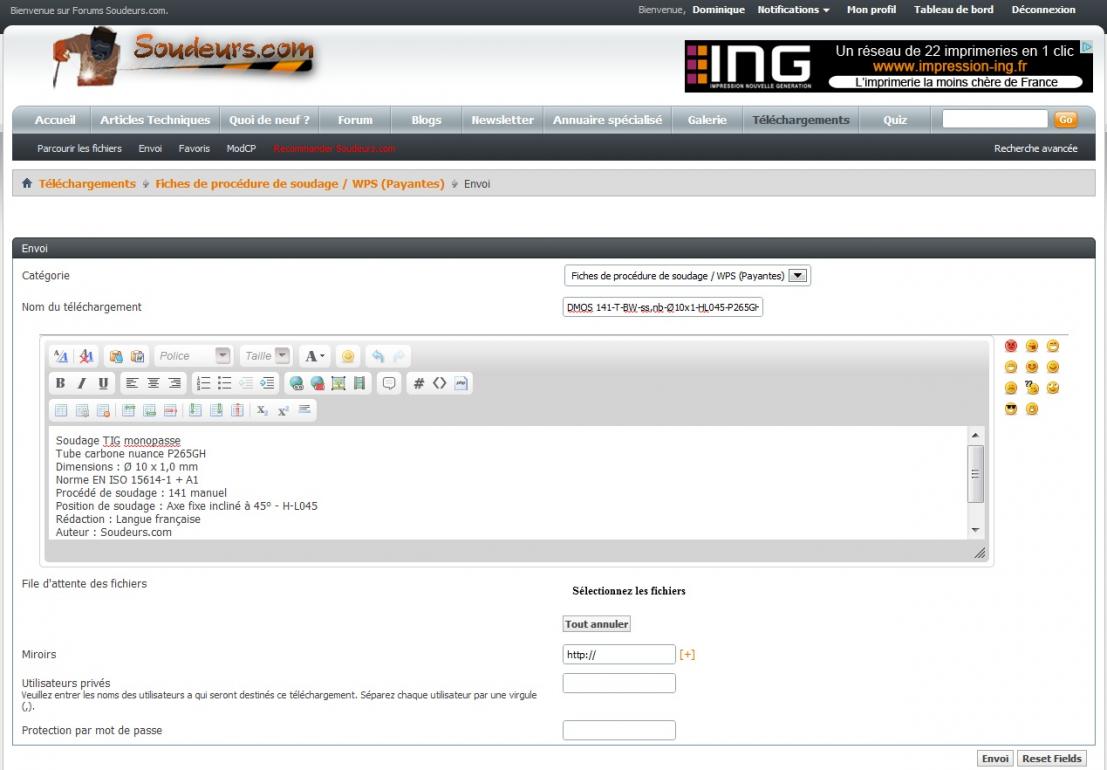Open the text color picker
Screen dimensions: 1107x770
(x=315, y=356)
